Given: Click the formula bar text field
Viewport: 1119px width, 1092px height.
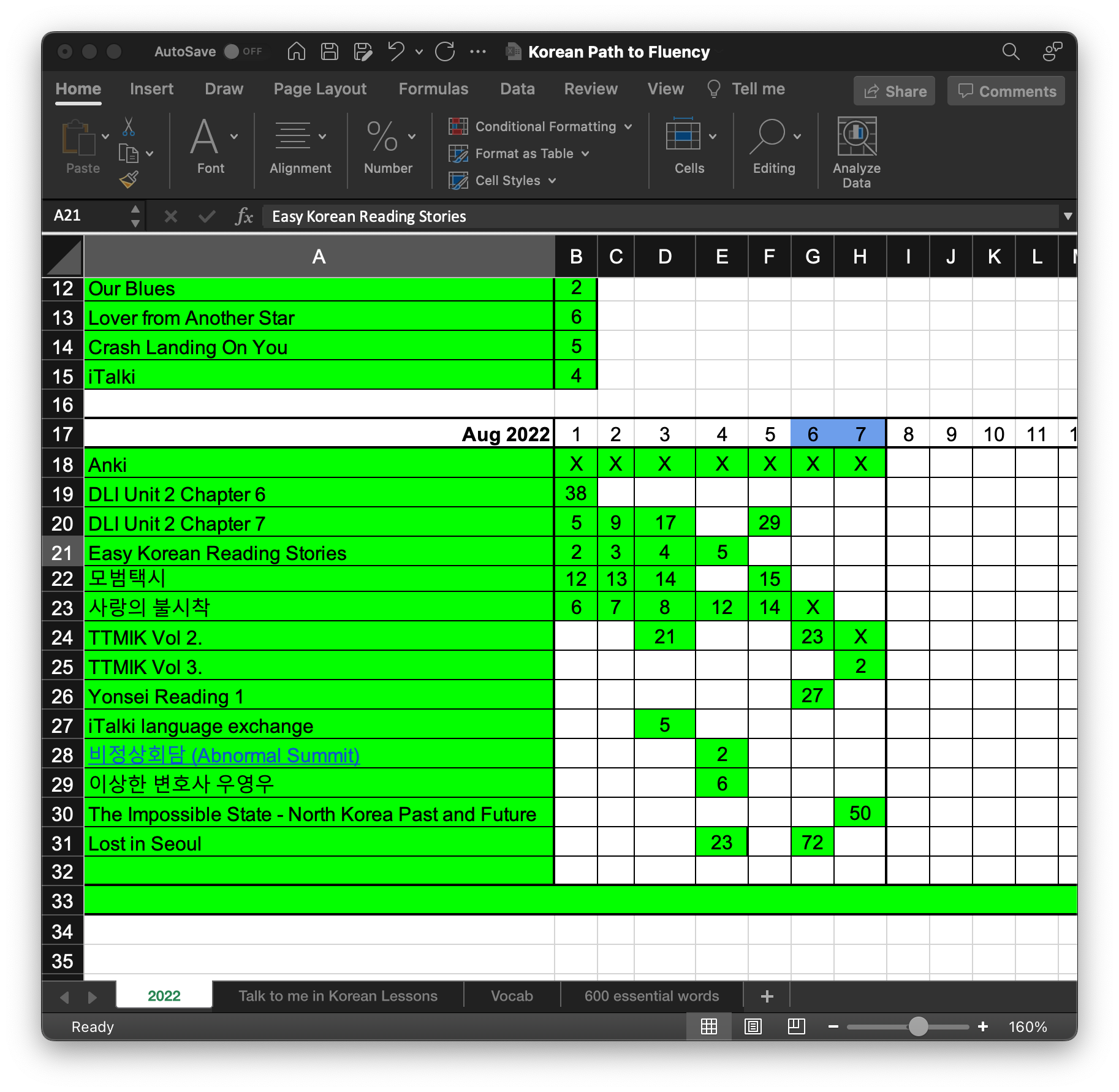Looking at the screenshot, I should (x=661, y=216).
